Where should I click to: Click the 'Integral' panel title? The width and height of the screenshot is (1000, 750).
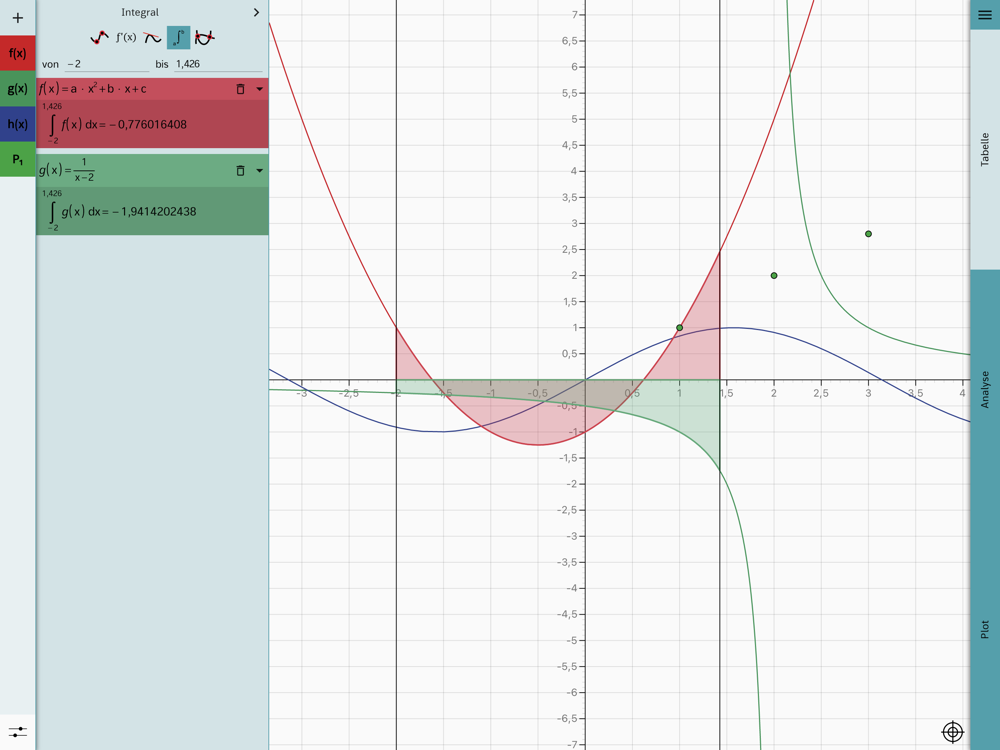(140, 12)
